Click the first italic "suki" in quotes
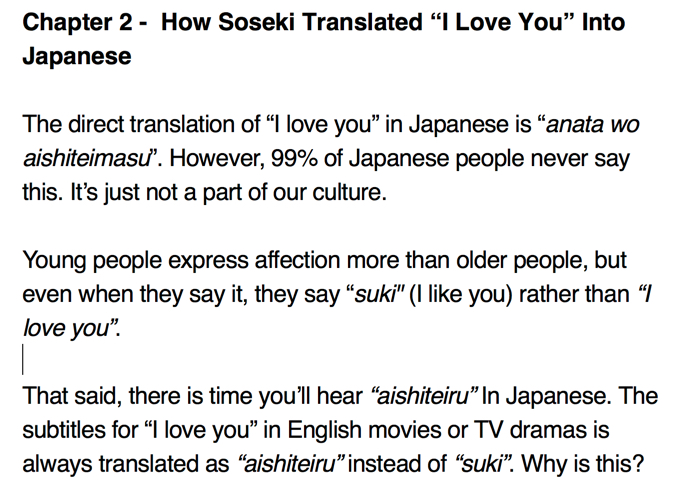Viewport: 673px width, 493px height. pyautogui.click(x=375, y=294)
